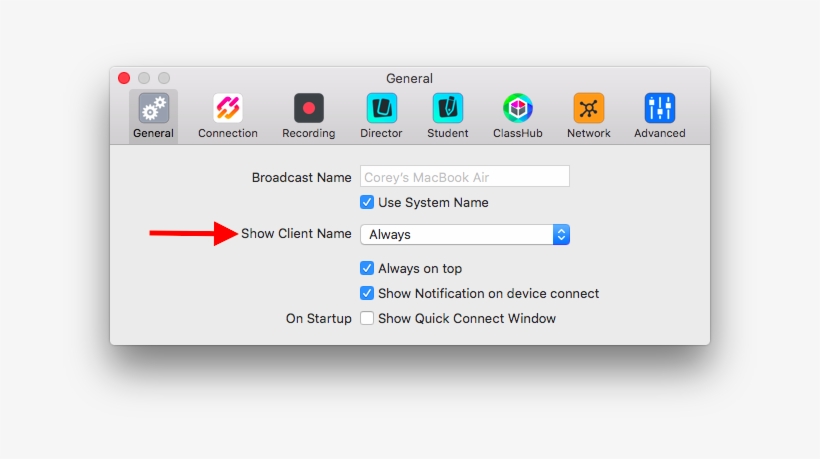Open the Advanced sliders icon
This screenshot has height=459, width=820.
660,108
